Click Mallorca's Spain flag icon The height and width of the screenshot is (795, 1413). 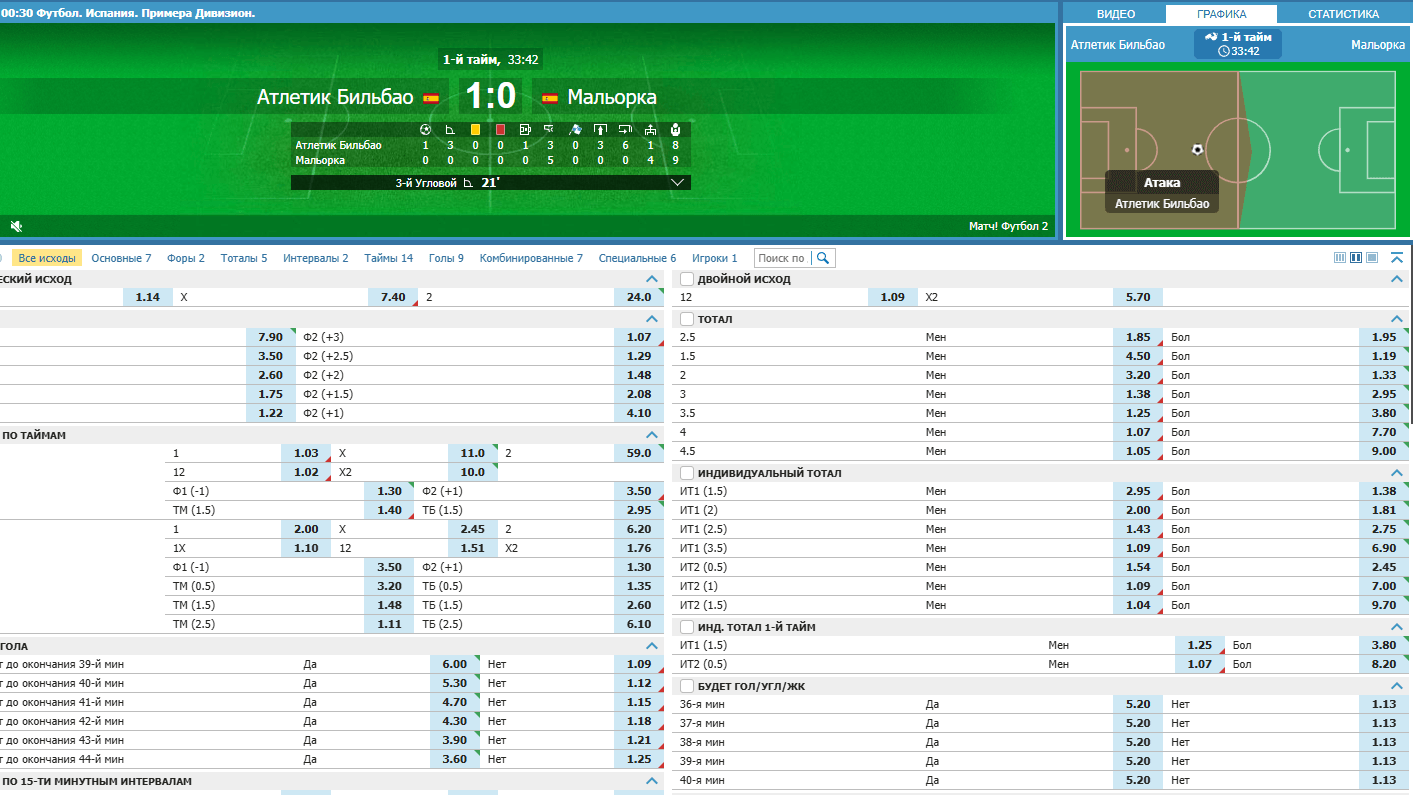click(549, 98)
